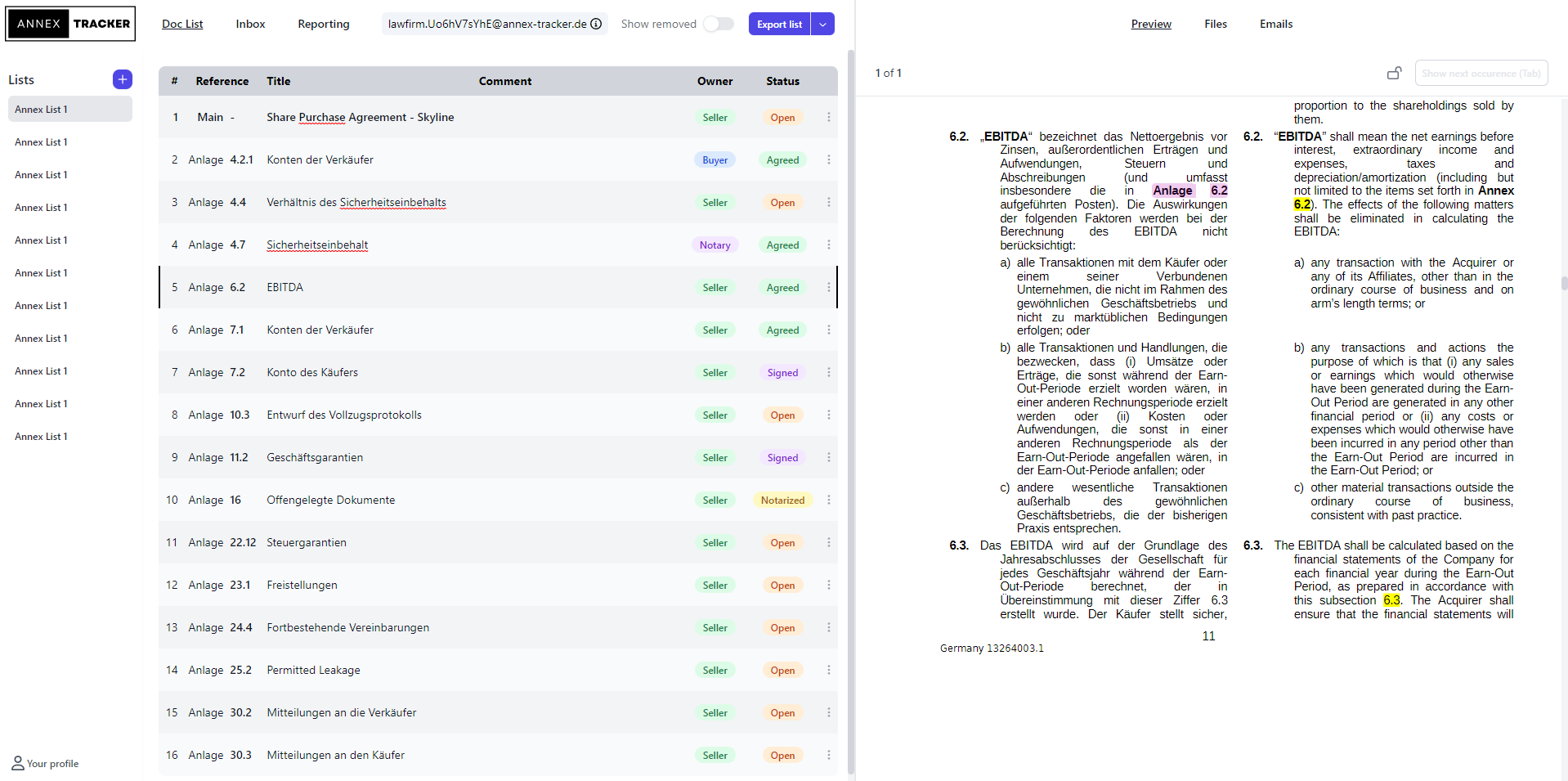Switch to the Emails tab
This screenshot has width=1568, height=781.
tap(1275, 24)
